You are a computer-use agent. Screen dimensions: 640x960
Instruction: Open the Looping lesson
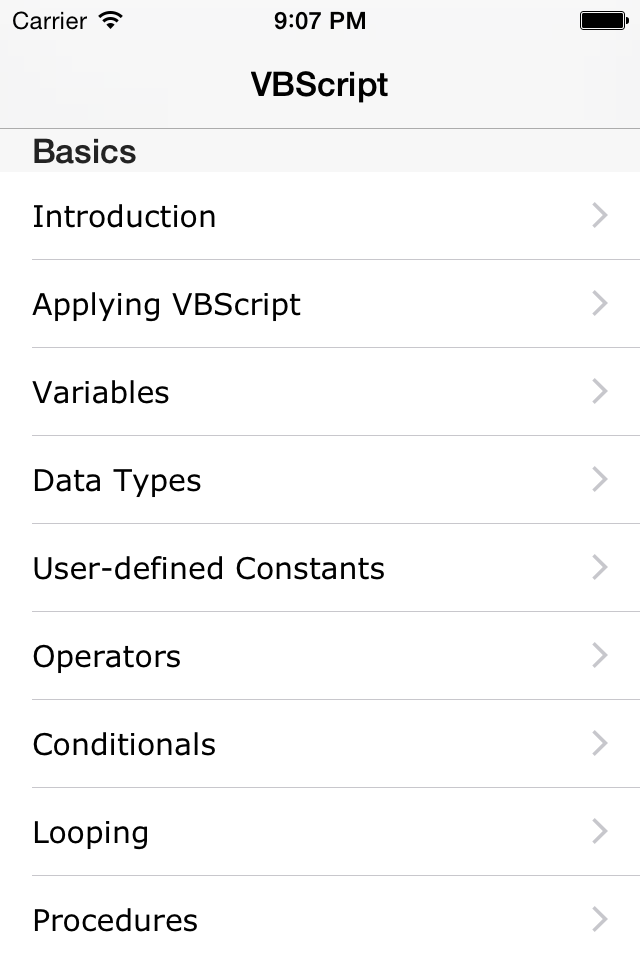coord(91,832)
